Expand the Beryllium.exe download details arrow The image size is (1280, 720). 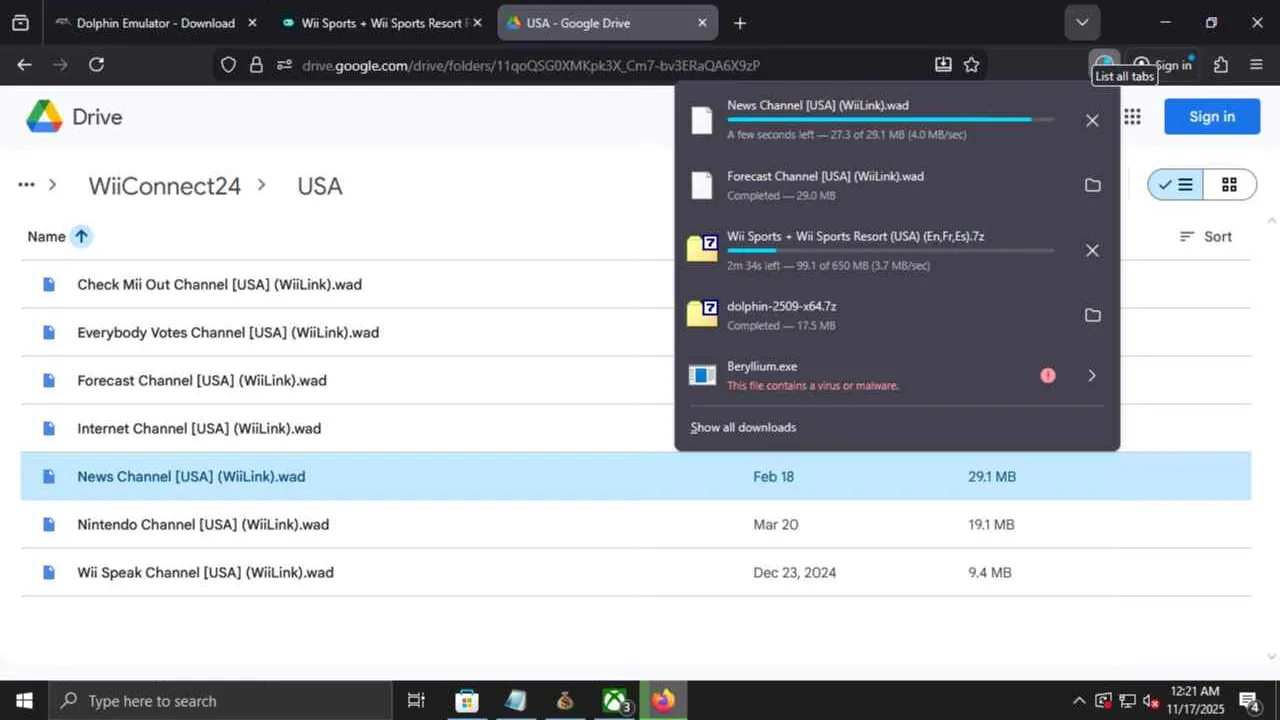[x=1092, y=376]
